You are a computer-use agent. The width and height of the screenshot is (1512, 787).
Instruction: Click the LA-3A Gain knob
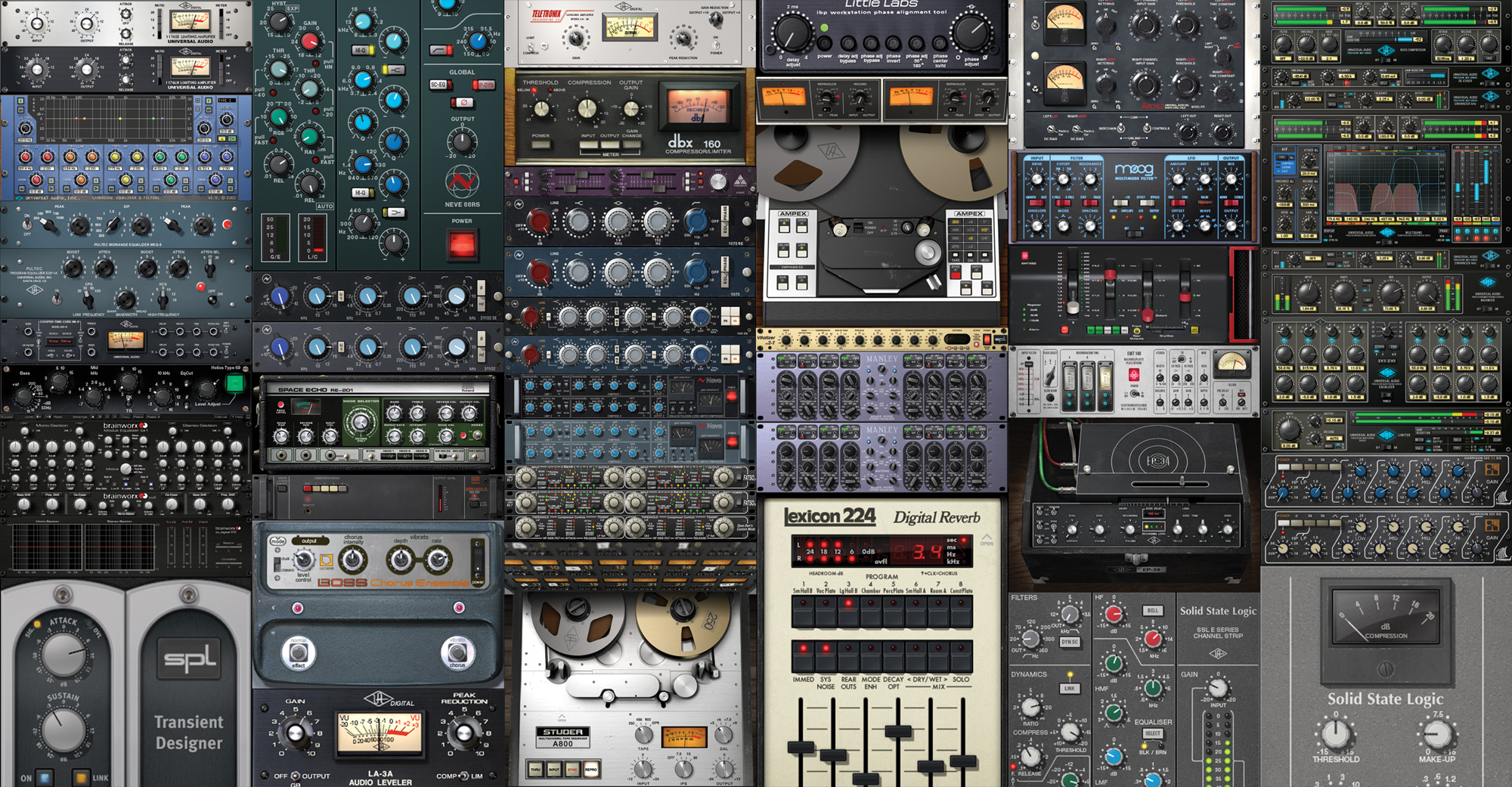(295, 732)
